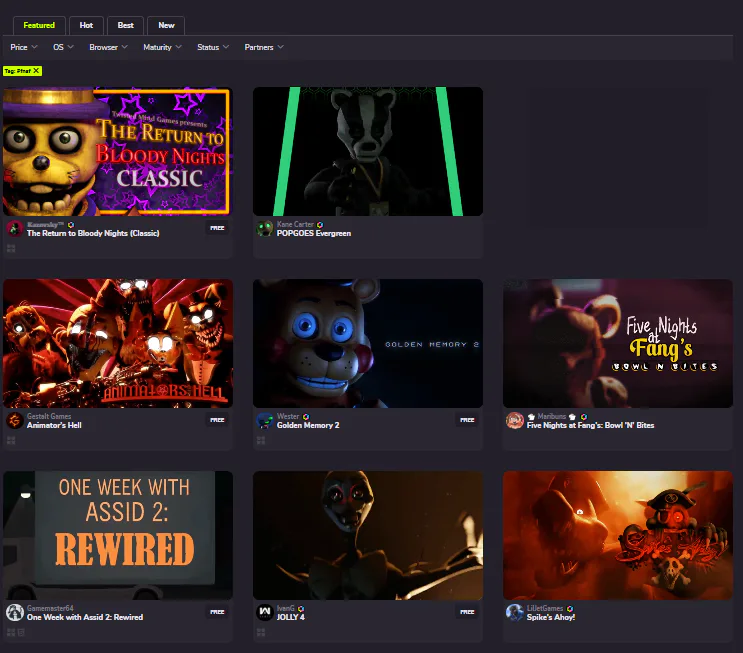Click FREE badge on Golden Memory 2
Screen dimensions: 743x653
(x=467, y=420)
